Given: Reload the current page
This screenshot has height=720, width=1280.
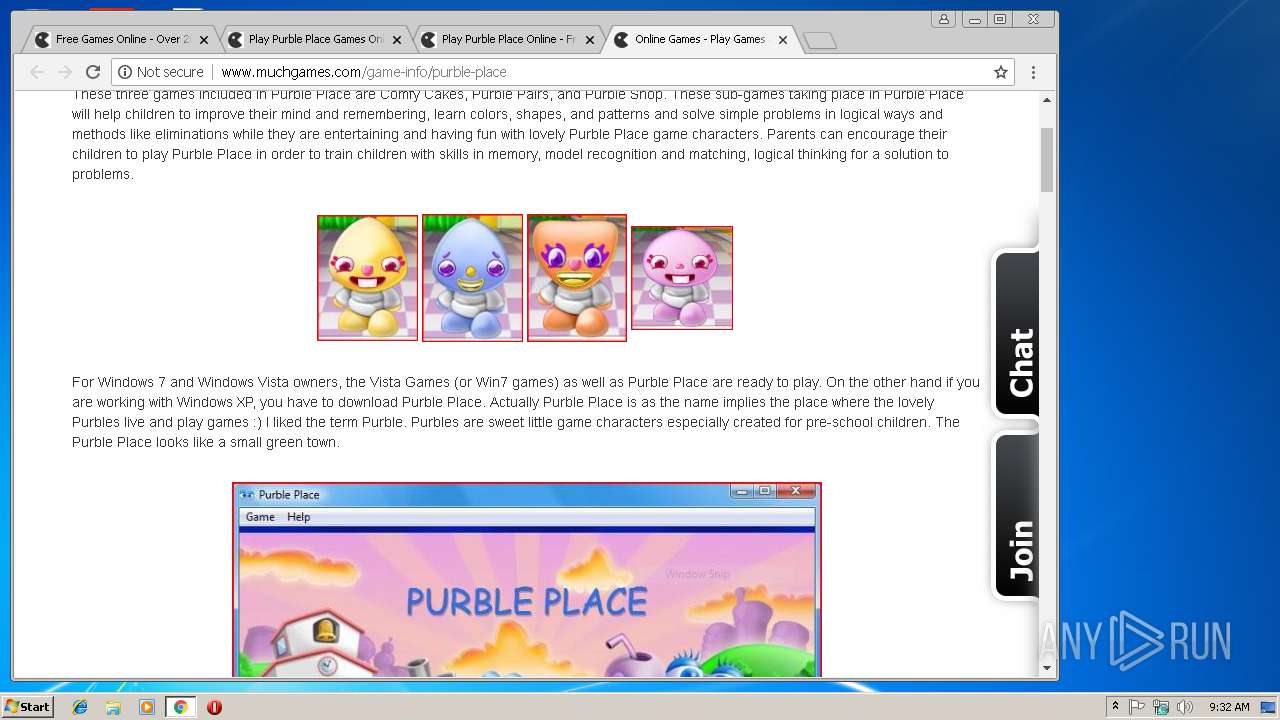Looking at the screenshot, I should click(x=93, y=72).
